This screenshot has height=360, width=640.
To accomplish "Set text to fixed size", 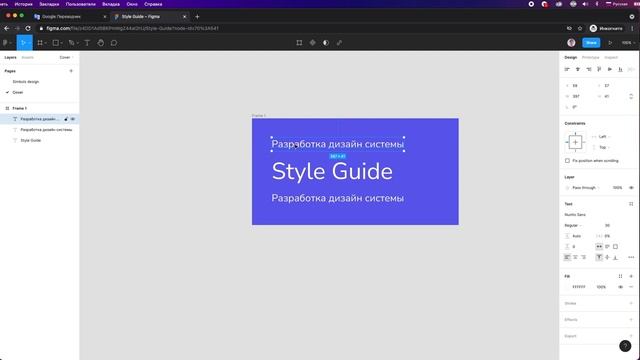I will [616, 247].
